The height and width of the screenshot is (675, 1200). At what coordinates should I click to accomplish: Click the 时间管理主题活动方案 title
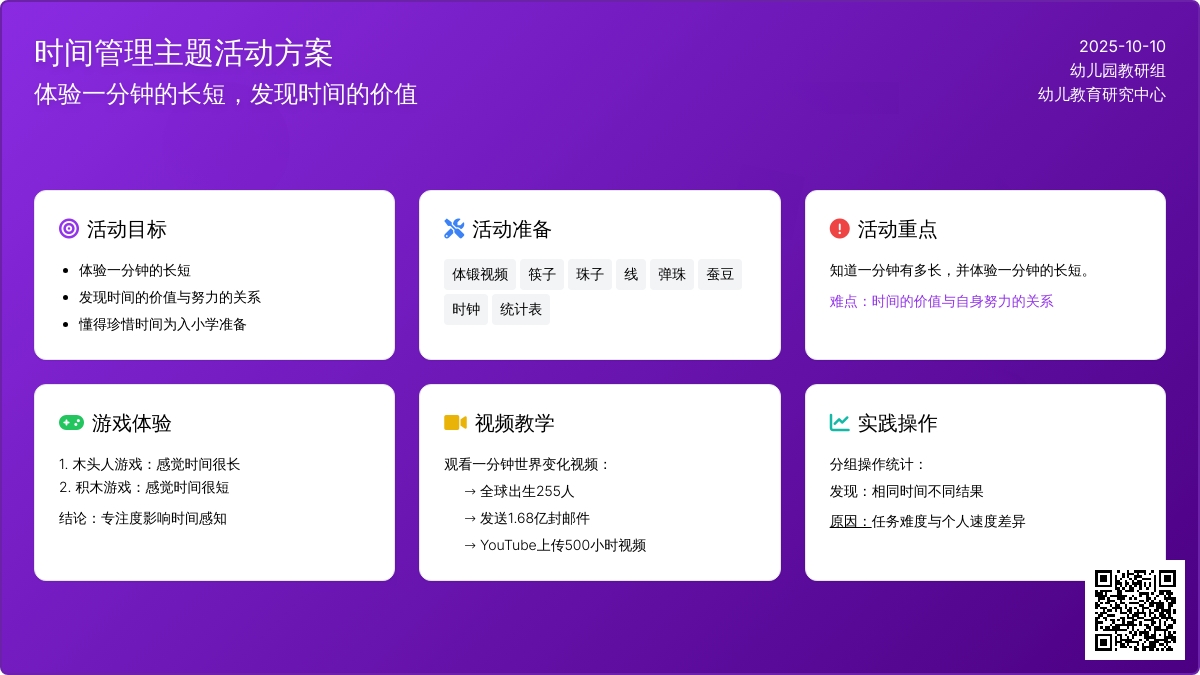click(x=183, y=53)
